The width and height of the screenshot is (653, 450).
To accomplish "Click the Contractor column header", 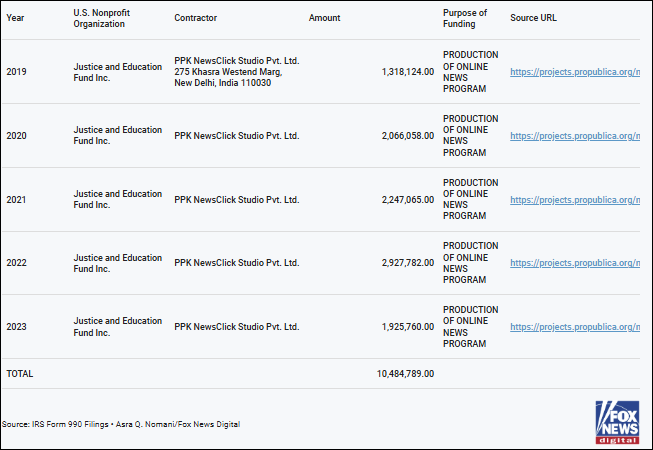I will pyautogui.click(x=195, y=18).
